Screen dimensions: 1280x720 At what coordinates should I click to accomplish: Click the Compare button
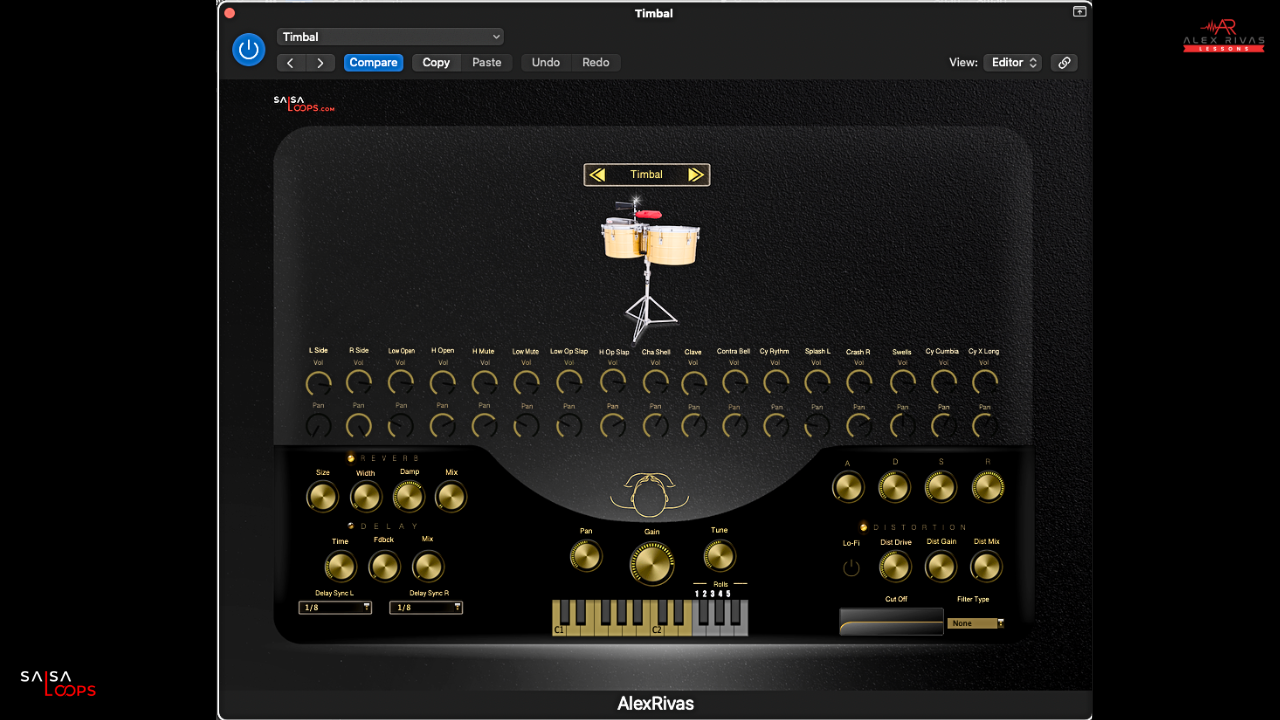tap(373, 62)
